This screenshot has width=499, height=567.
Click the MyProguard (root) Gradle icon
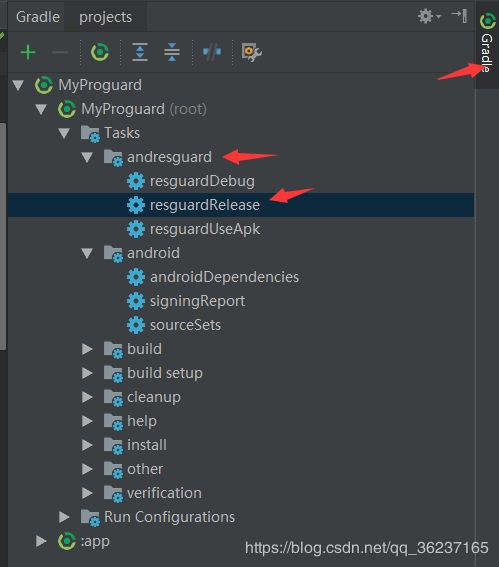tap(67, 109)
